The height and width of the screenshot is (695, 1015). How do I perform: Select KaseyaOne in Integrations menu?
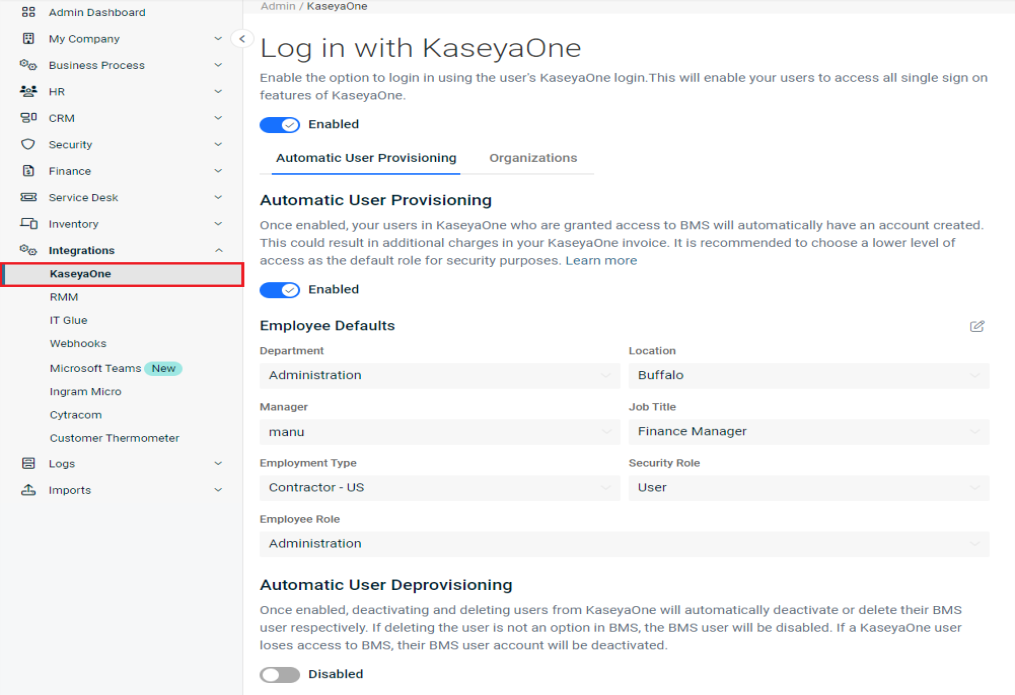tap(122, 274)
